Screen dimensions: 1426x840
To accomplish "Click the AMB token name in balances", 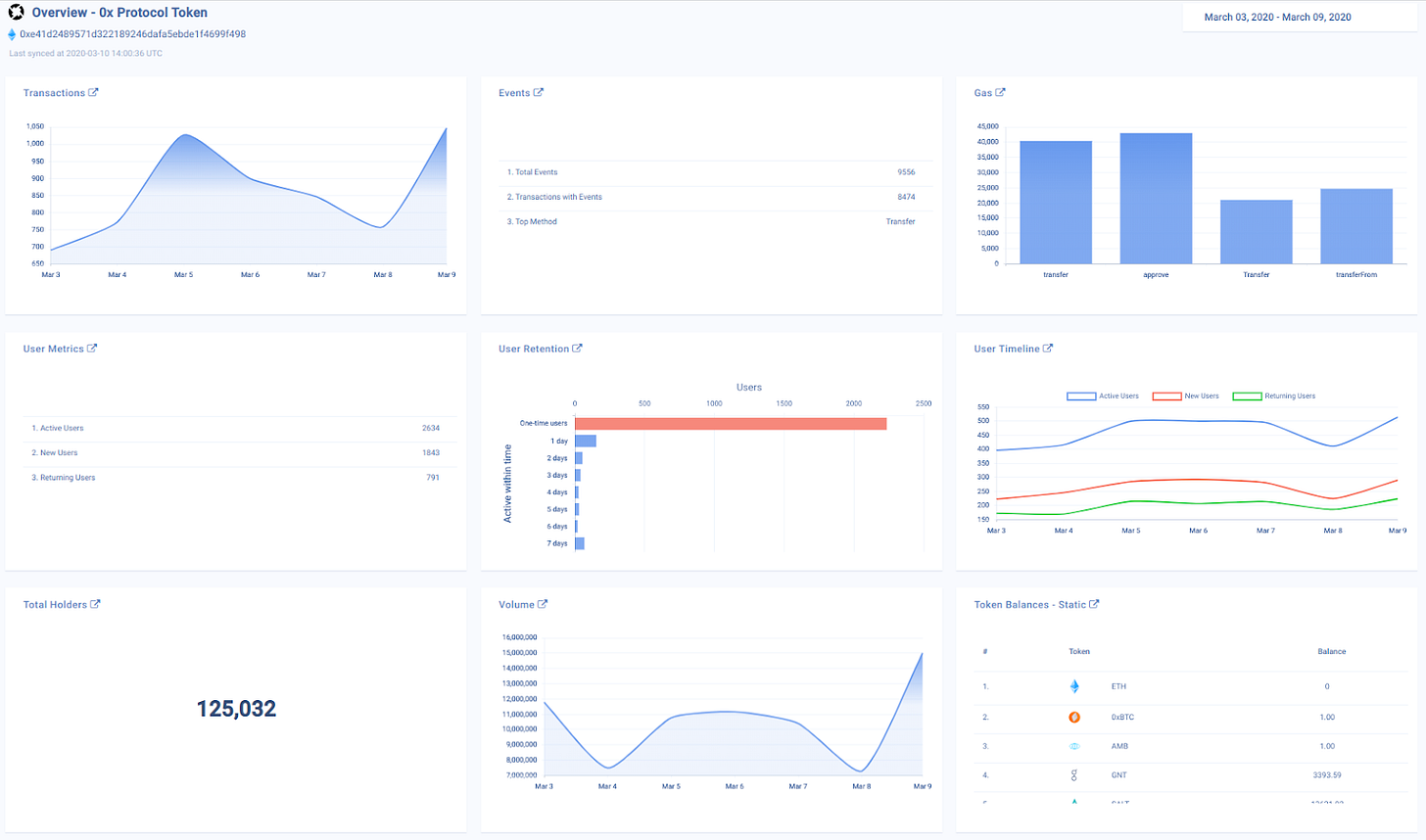I will (x=1119, y=746).
